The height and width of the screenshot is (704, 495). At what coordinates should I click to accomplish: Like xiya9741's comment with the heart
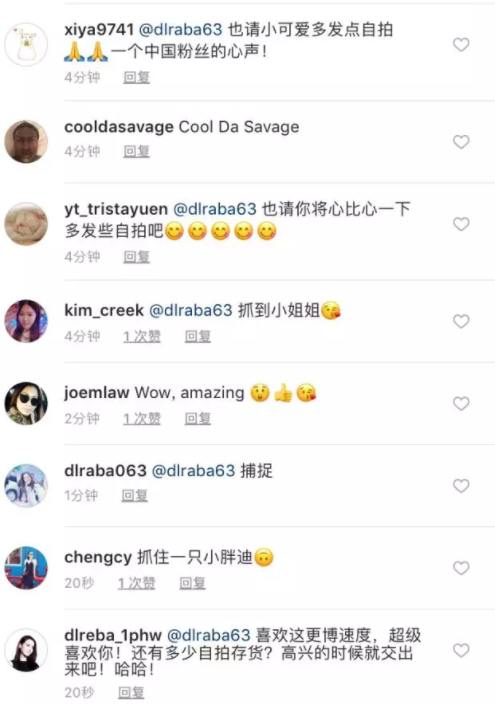(461, 44)
